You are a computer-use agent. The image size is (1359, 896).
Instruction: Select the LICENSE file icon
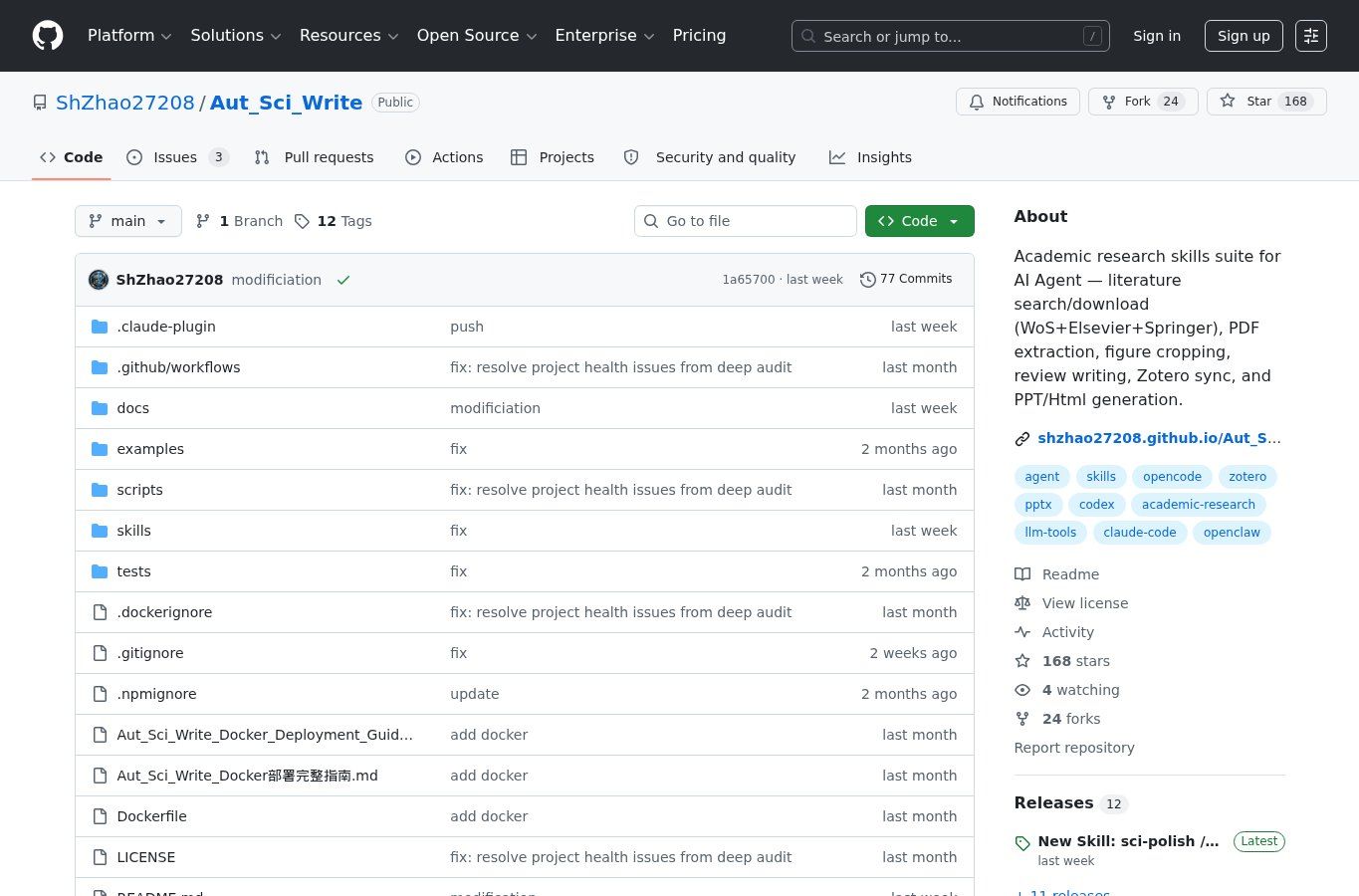click(x=100, y=857)
